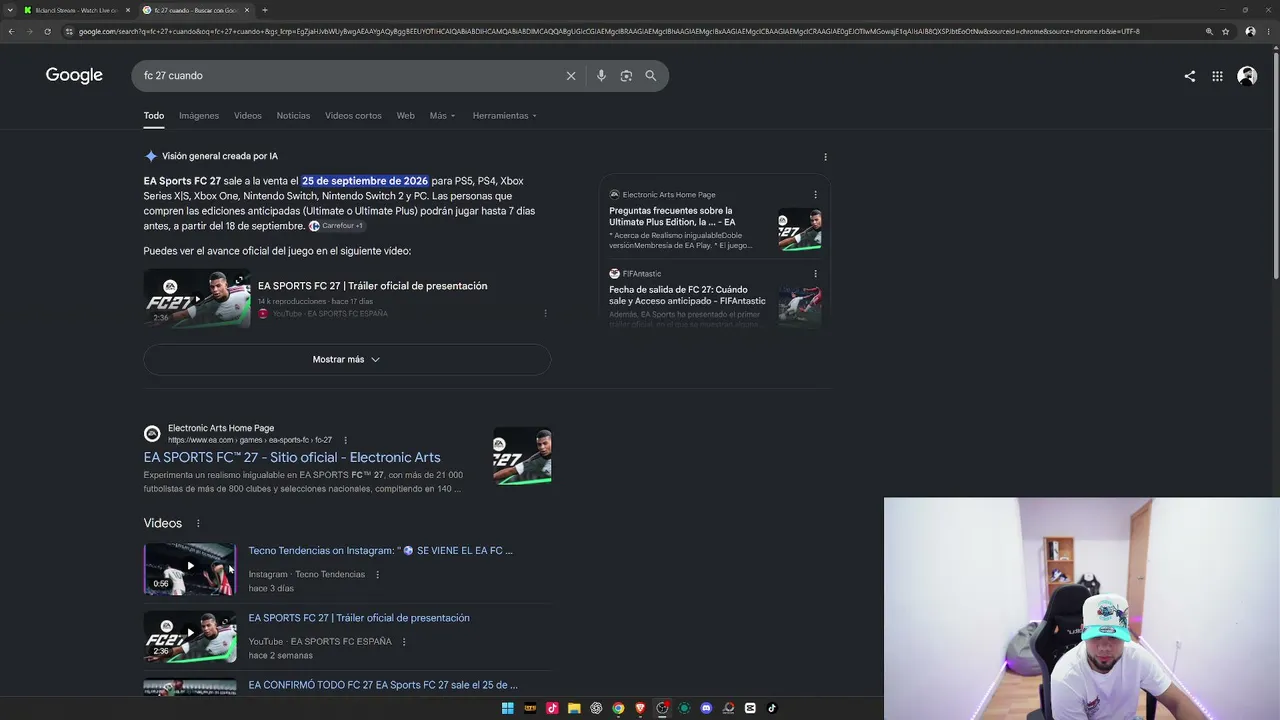
Task: Start a voice search with the microphone
Action: click(601, 76)
